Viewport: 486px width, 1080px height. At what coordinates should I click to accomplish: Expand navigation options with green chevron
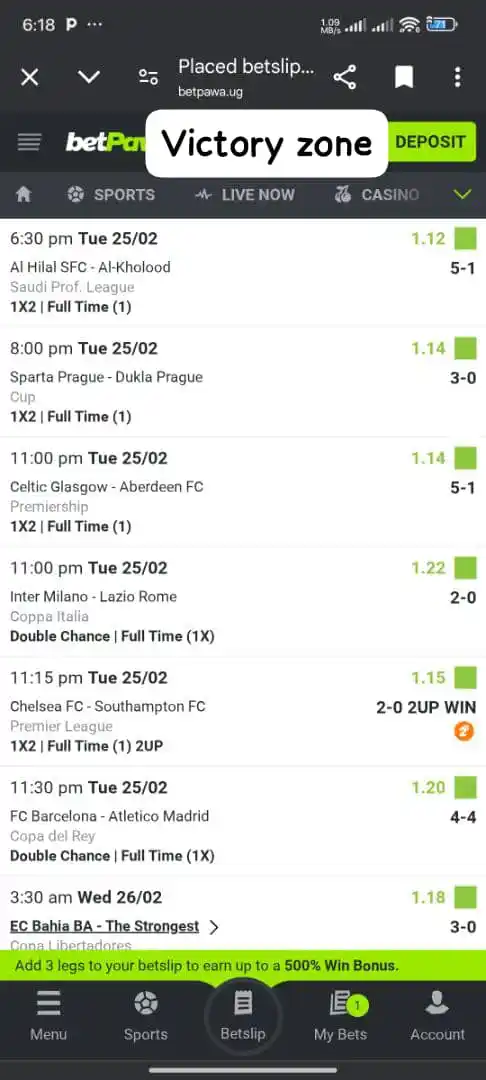[x=463, y=195]
